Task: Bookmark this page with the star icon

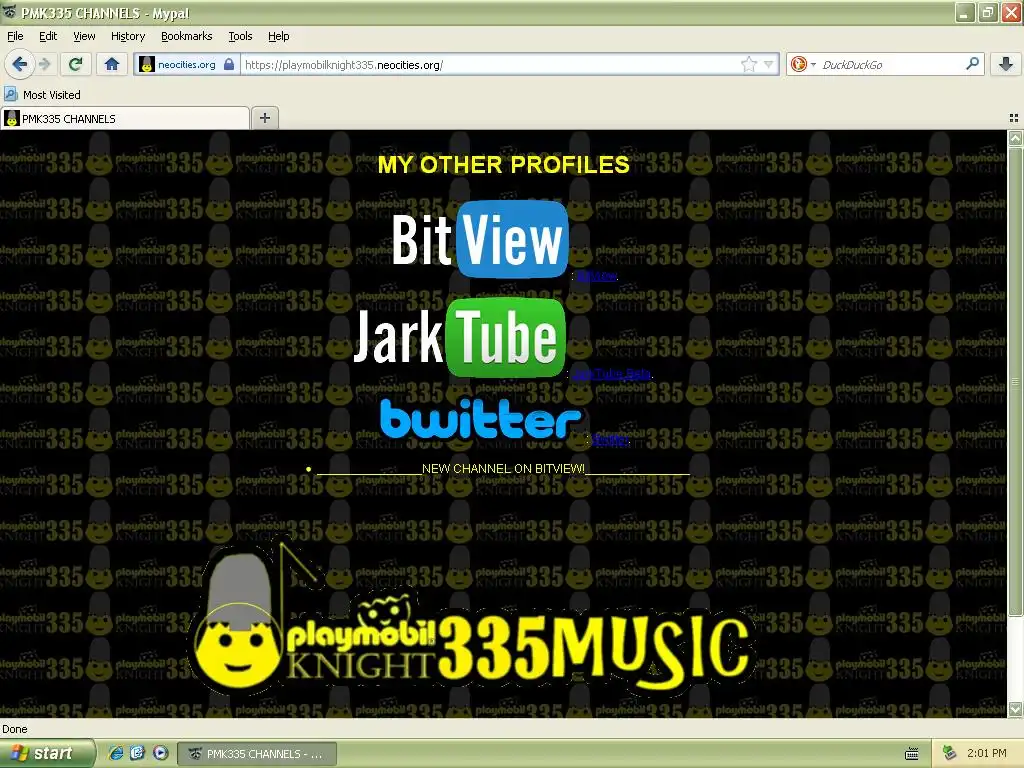Action: point(748,64)
